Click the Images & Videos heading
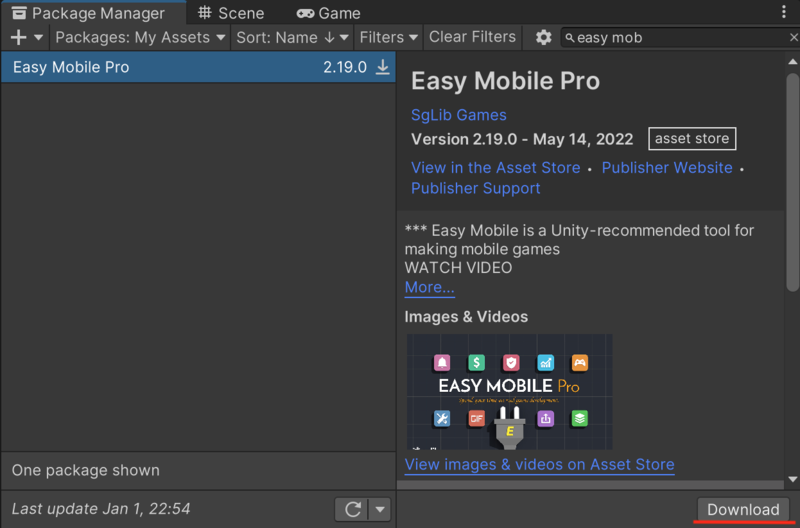 pyautogui.click(x=466, y=317)
